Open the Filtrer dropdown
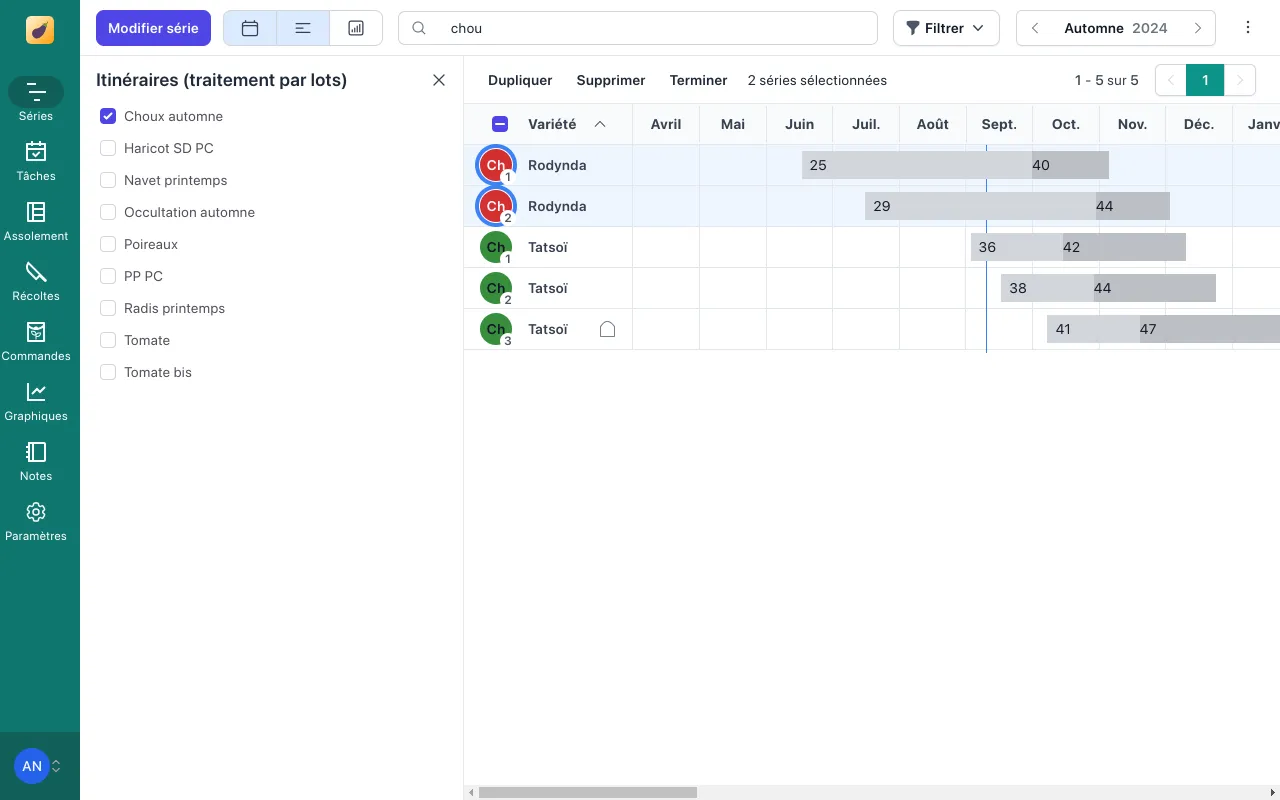 (x=945, y=28)
